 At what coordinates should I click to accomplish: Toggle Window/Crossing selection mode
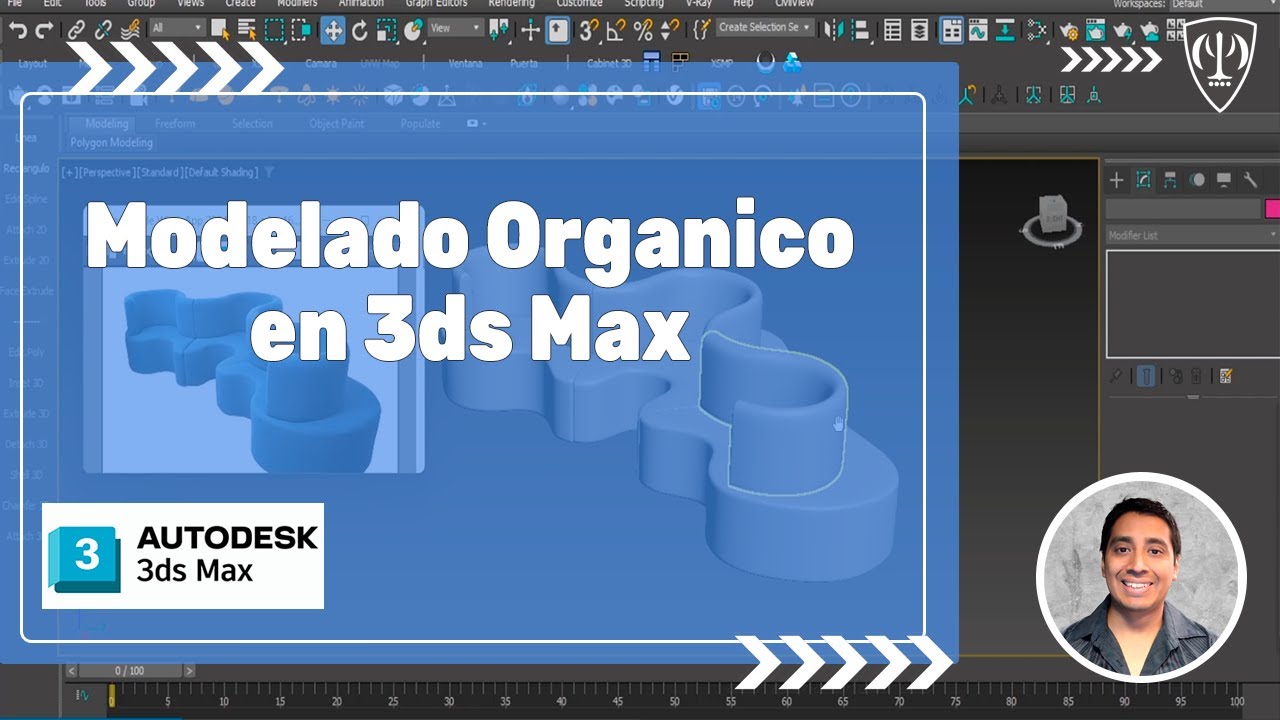pyautogui.click(x=301, y=30)
